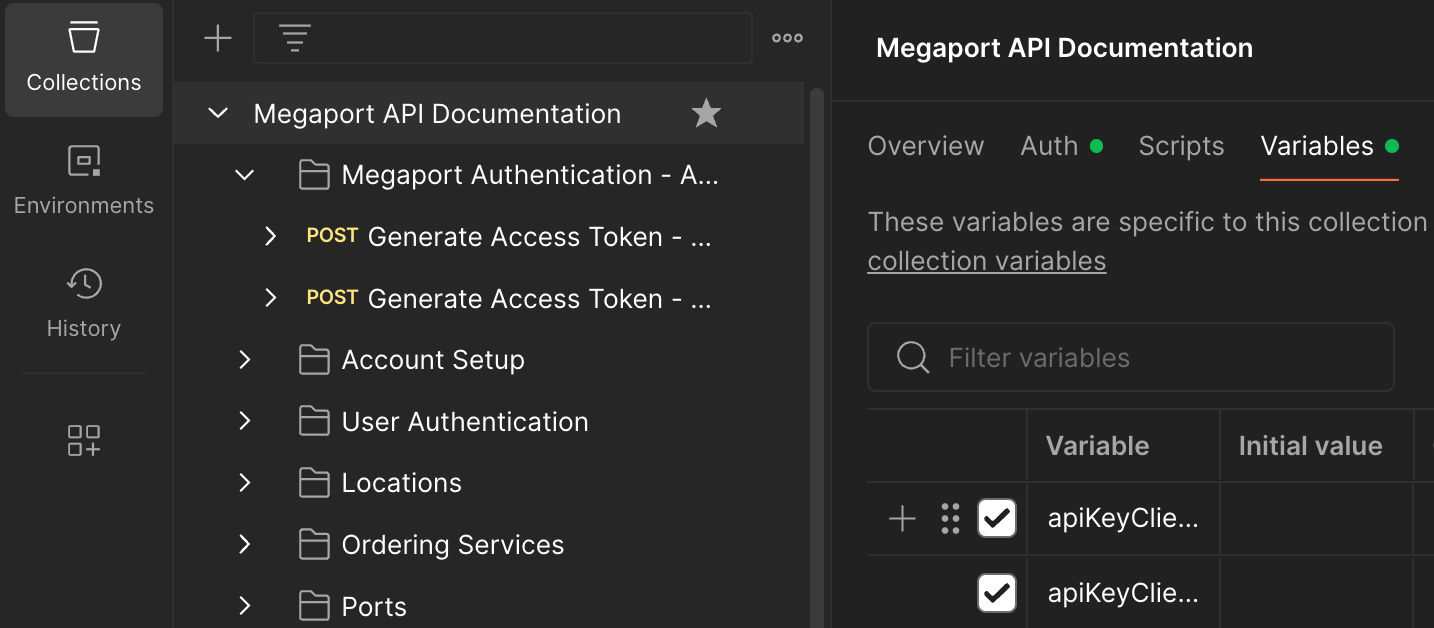Expand the second Generate Access Token request
1434x628 pixels.
coord(270,298)
